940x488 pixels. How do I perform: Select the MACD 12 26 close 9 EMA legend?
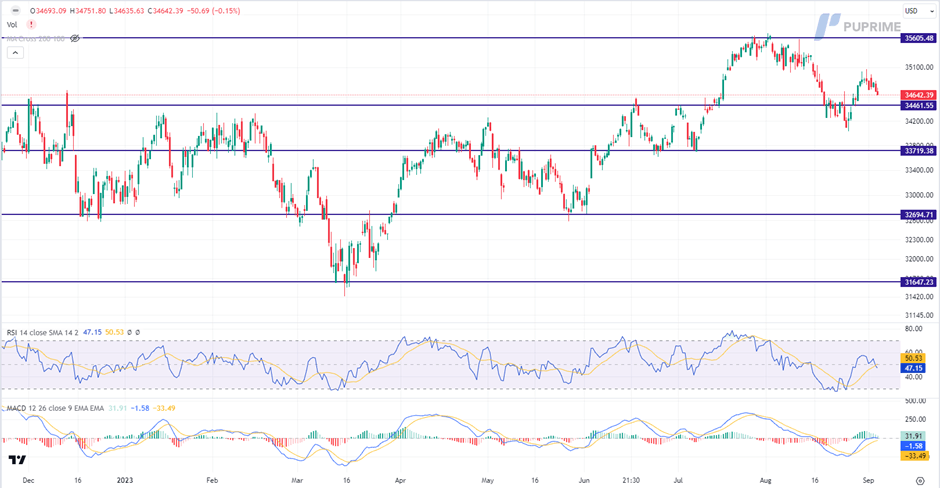coord(55,408)
